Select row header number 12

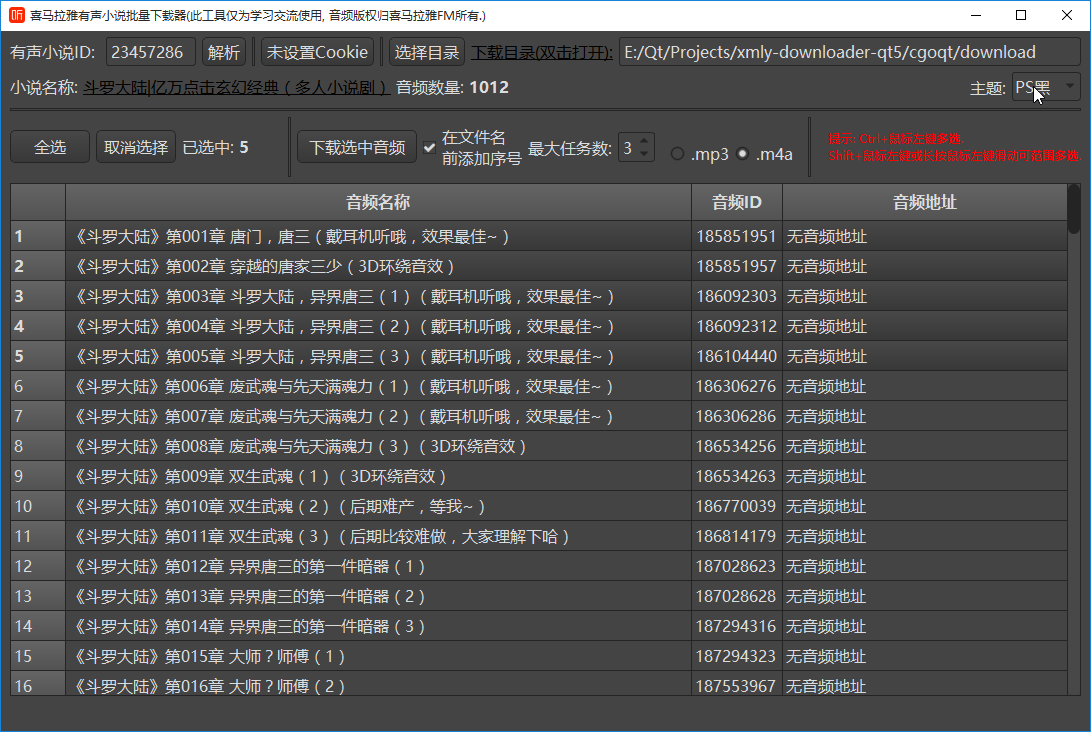point(38,566)
